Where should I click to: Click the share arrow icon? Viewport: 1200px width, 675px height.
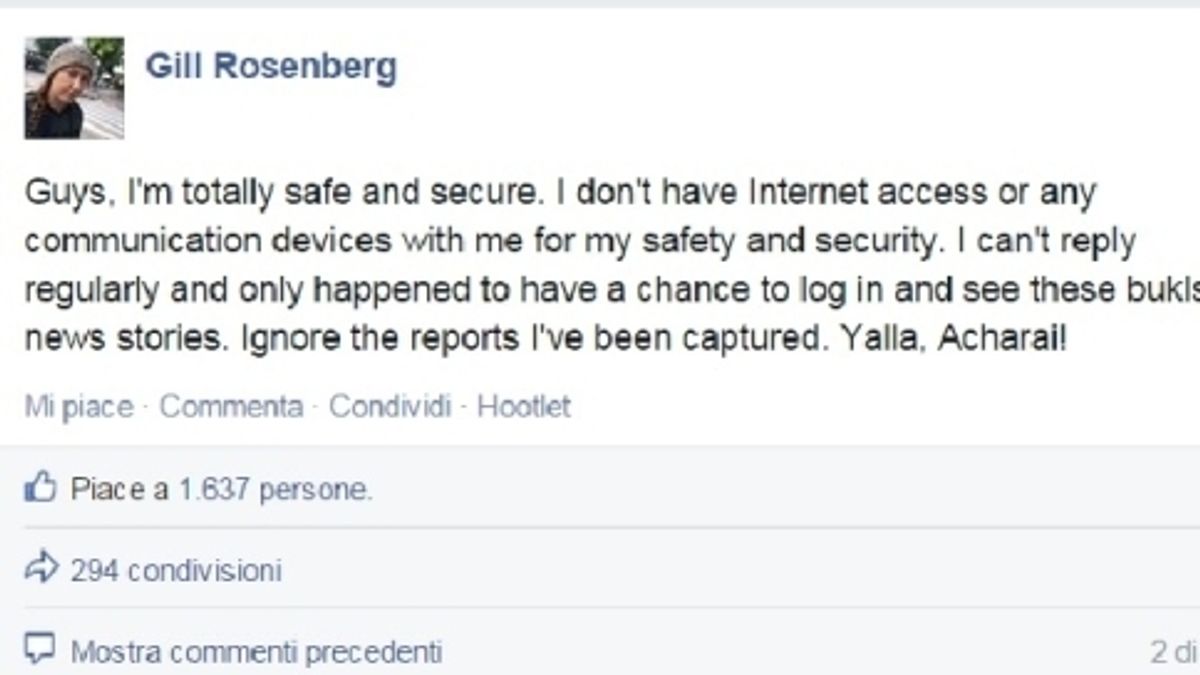pyautogui.click(x=39, y=569)
